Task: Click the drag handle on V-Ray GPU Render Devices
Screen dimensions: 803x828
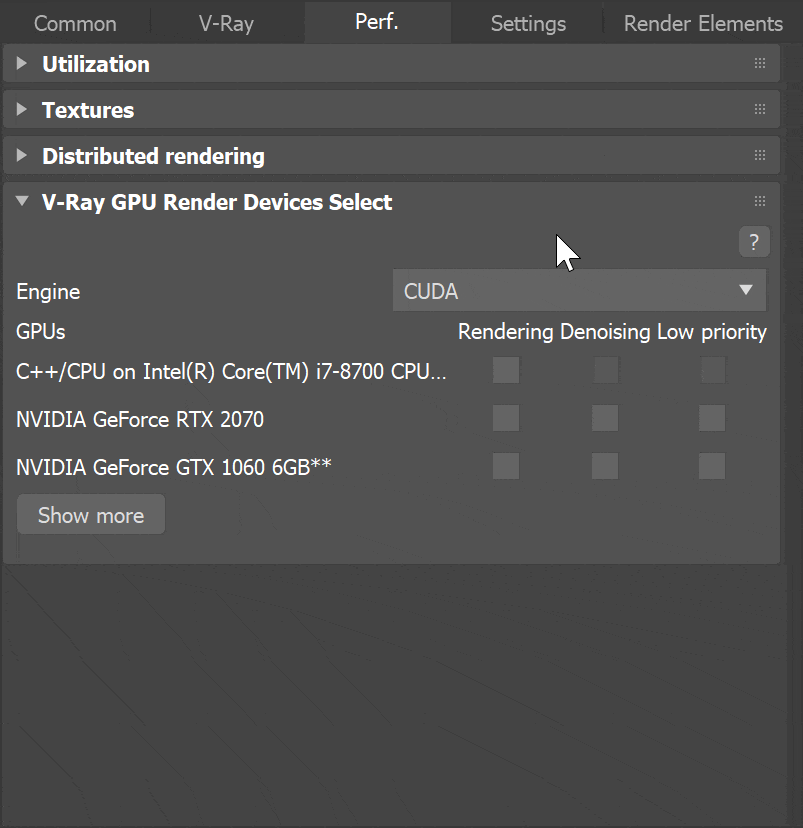Action: pos(760,200)
